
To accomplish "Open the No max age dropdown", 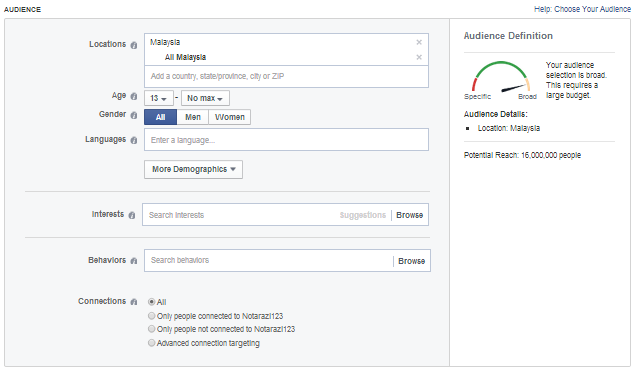I will pos(205,98).
